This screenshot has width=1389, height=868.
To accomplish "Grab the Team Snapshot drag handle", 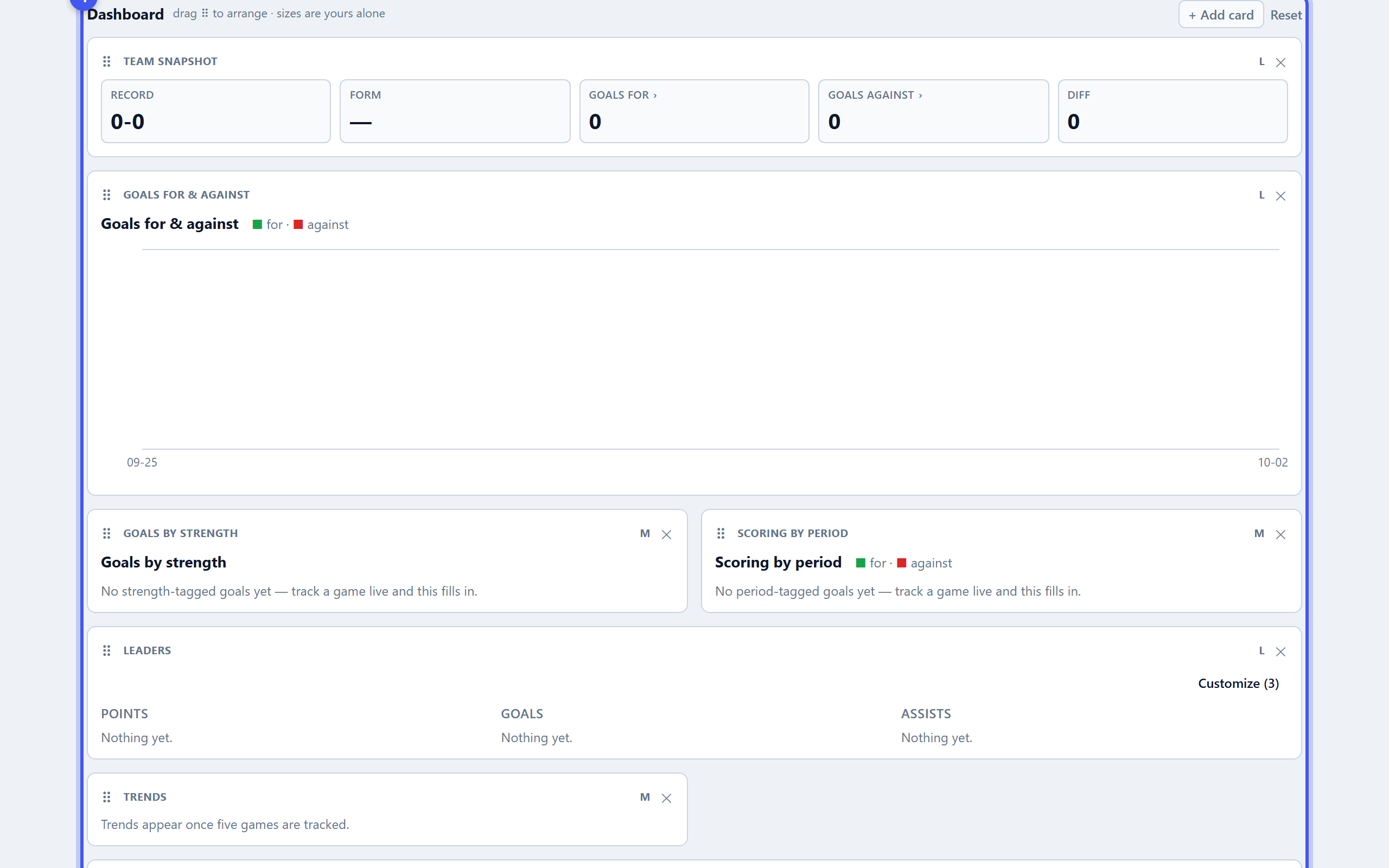I will click(107, 61).
